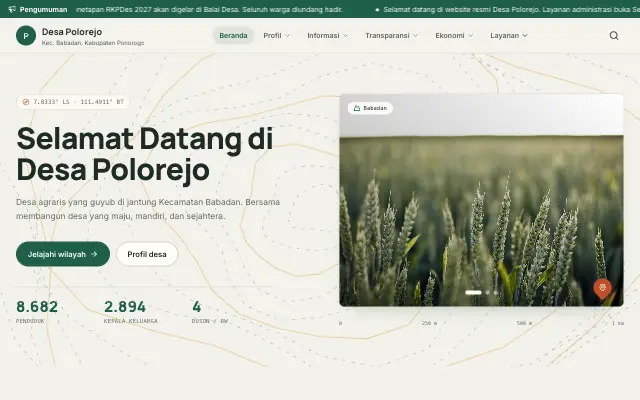Click the Desa Polorejo site title
The width and height of the screenshot is (640, 400).
pyautogui.click(x=72, y=32)
